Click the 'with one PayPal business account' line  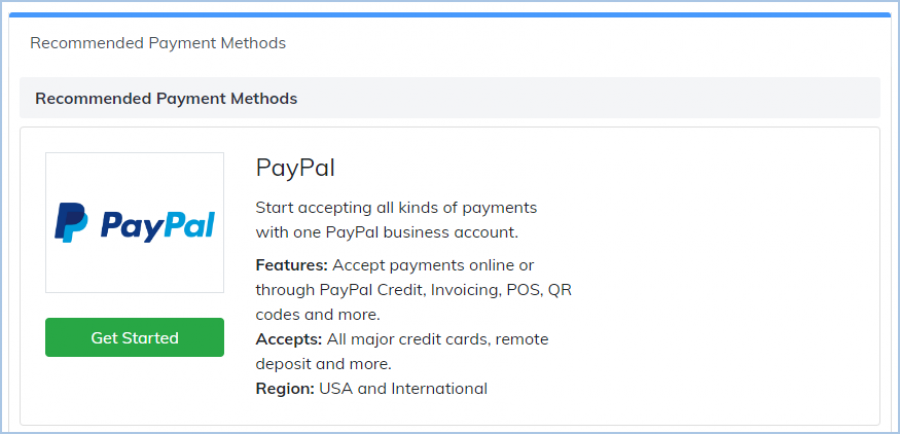point(386,232)
